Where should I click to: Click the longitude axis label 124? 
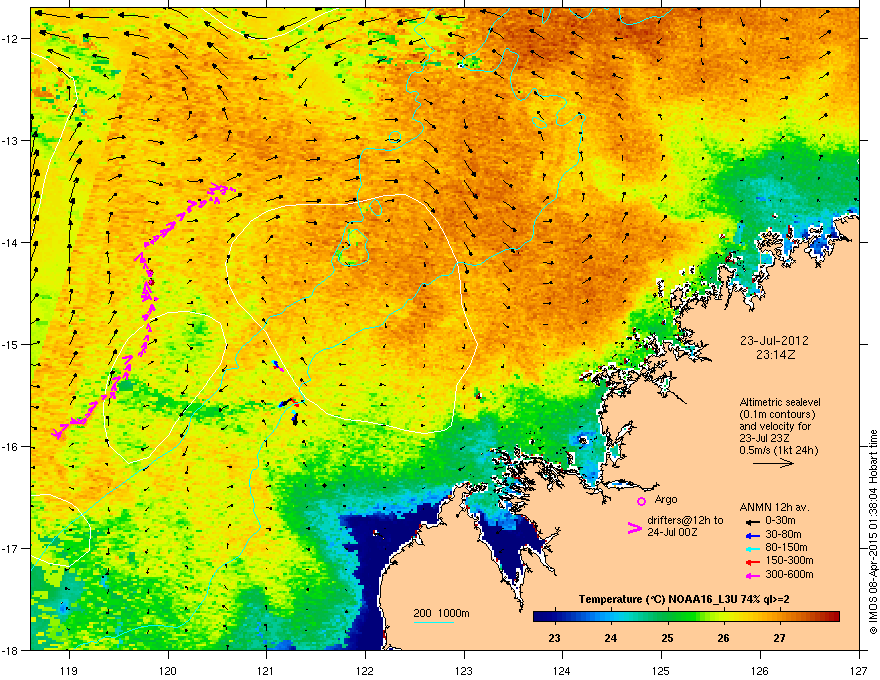562,670
